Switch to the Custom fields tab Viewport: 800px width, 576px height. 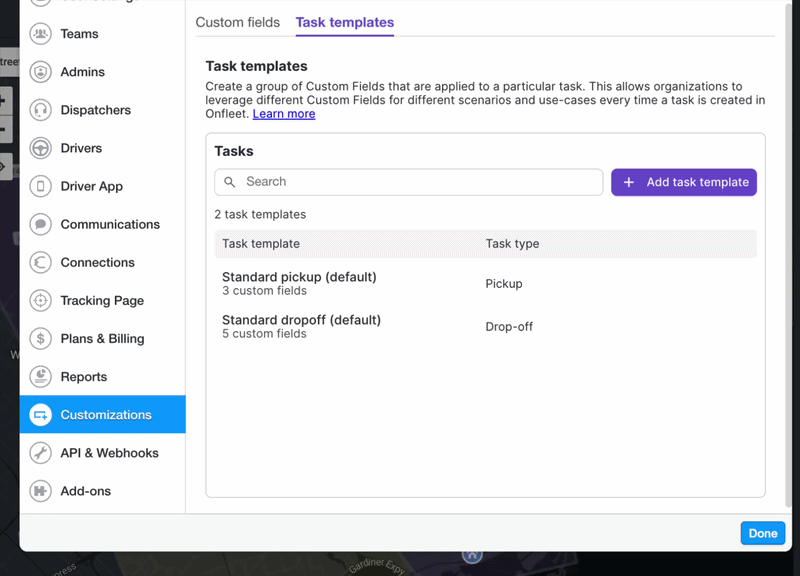click(238, 22)
